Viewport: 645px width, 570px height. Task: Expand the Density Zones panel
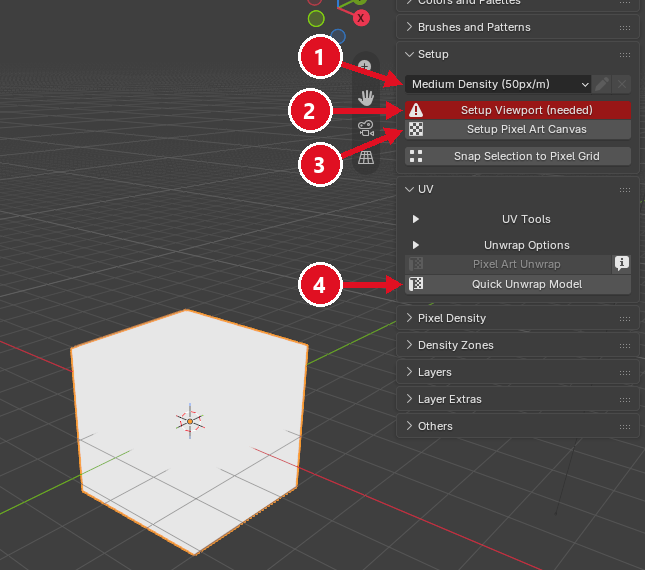pyautogui.click(x=409, y=345)
